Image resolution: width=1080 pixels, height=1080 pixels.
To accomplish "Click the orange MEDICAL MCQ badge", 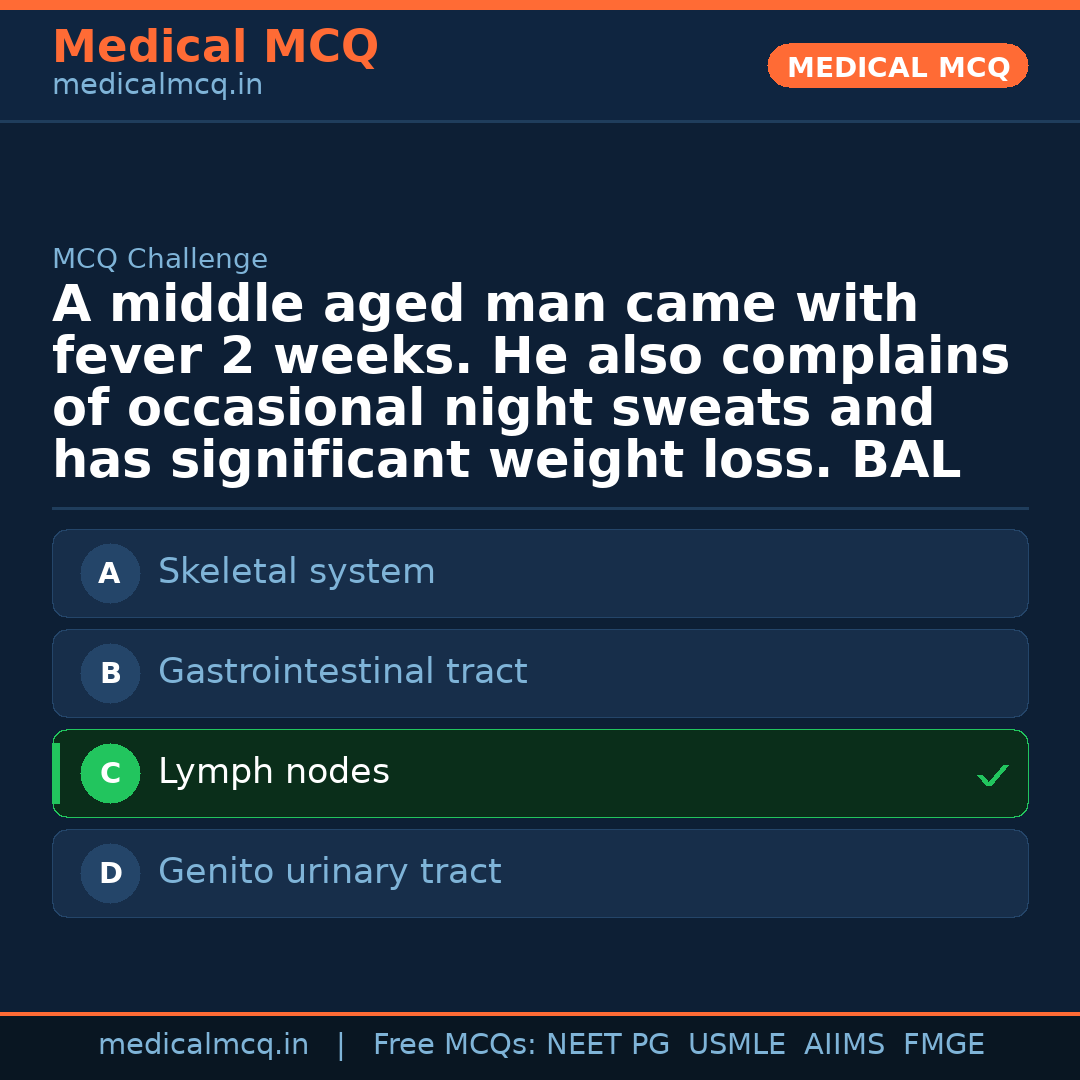I will tap(897, 67).
